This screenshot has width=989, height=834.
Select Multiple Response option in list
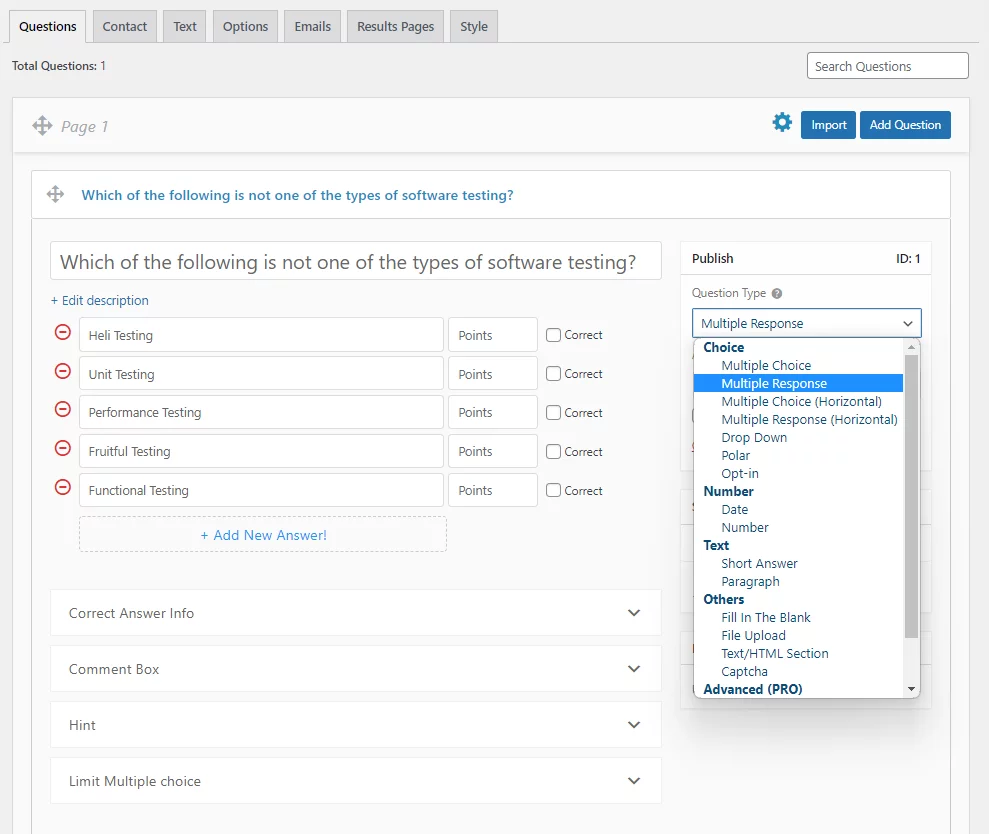coord(798,383)
